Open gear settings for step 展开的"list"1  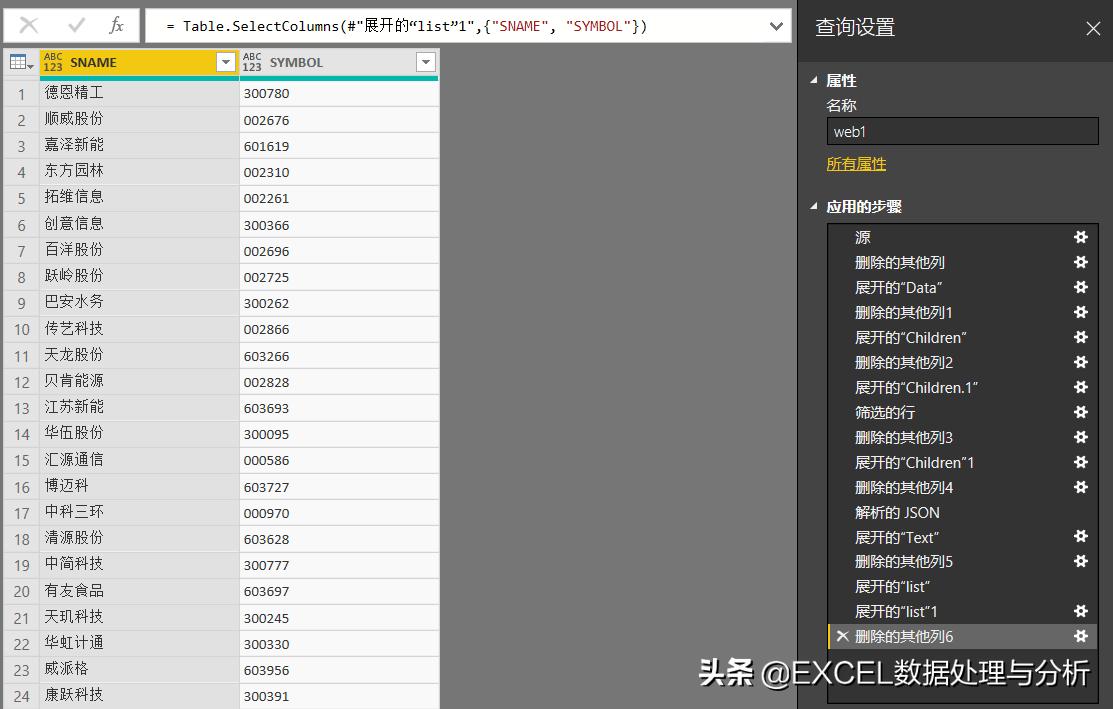1080,611
